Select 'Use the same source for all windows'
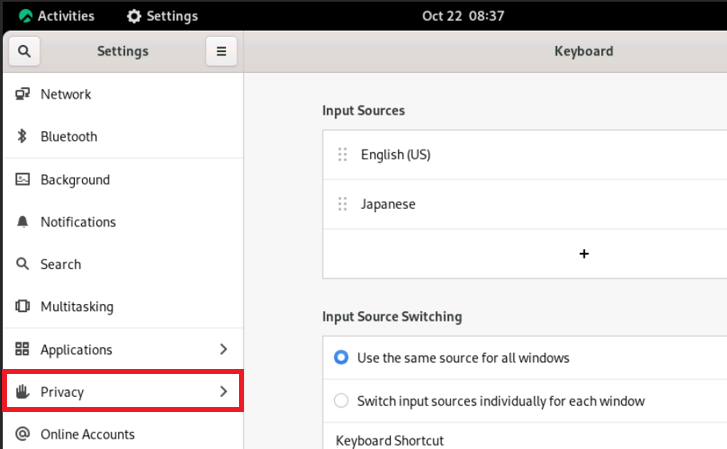Screen dimensions: 727x449 (x=341, y=357)
